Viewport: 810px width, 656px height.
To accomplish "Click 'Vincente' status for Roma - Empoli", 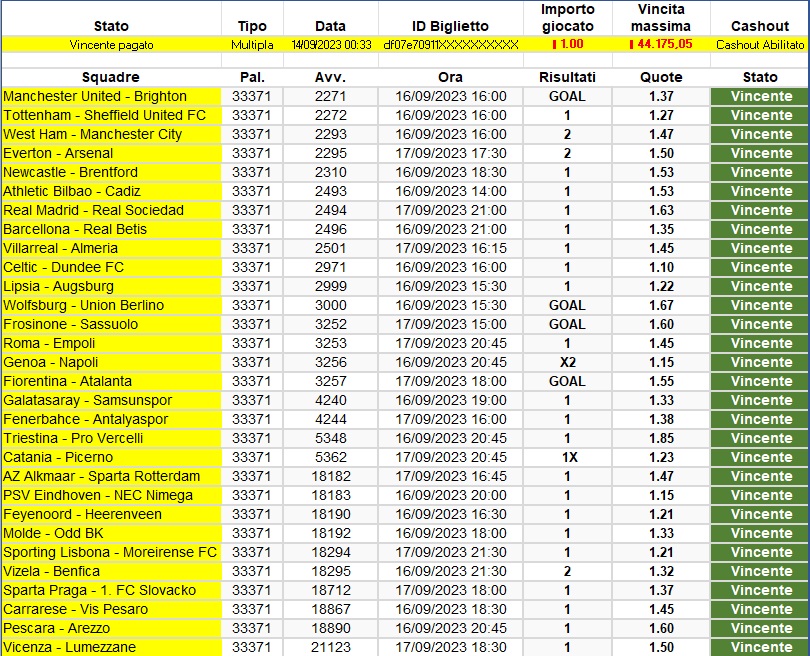I will (x=760, y=344).
